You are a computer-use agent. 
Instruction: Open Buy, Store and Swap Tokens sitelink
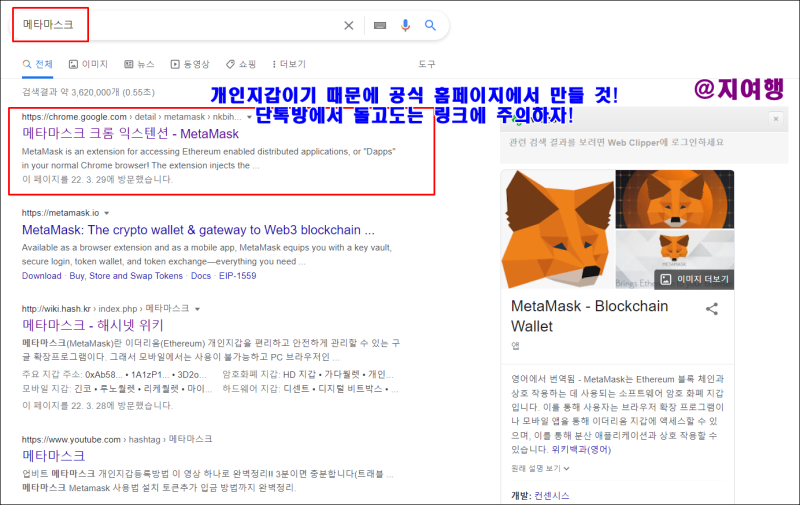[x=126, y=276]
